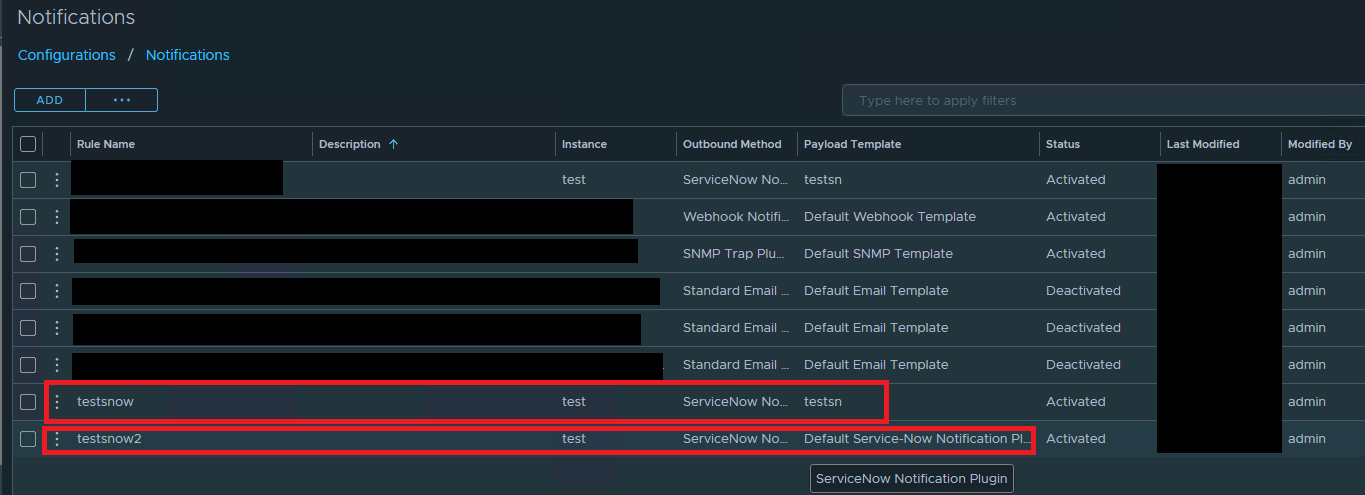Open kebab menu for last Standard Email row
Viewport: 1365px width, 495px height.
click(x=57, y=365)
